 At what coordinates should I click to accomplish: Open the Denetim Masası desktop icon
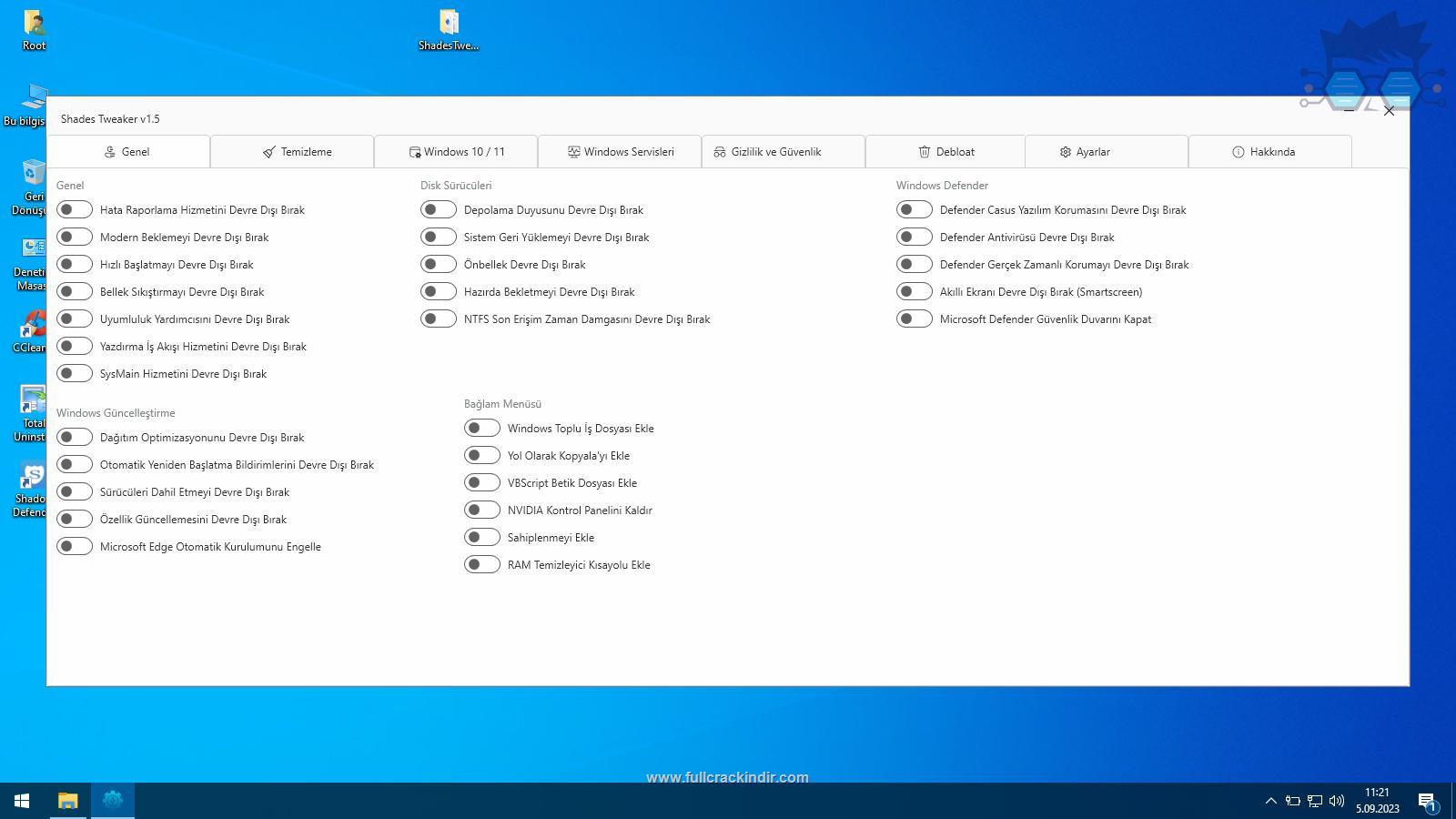point(29,264)
